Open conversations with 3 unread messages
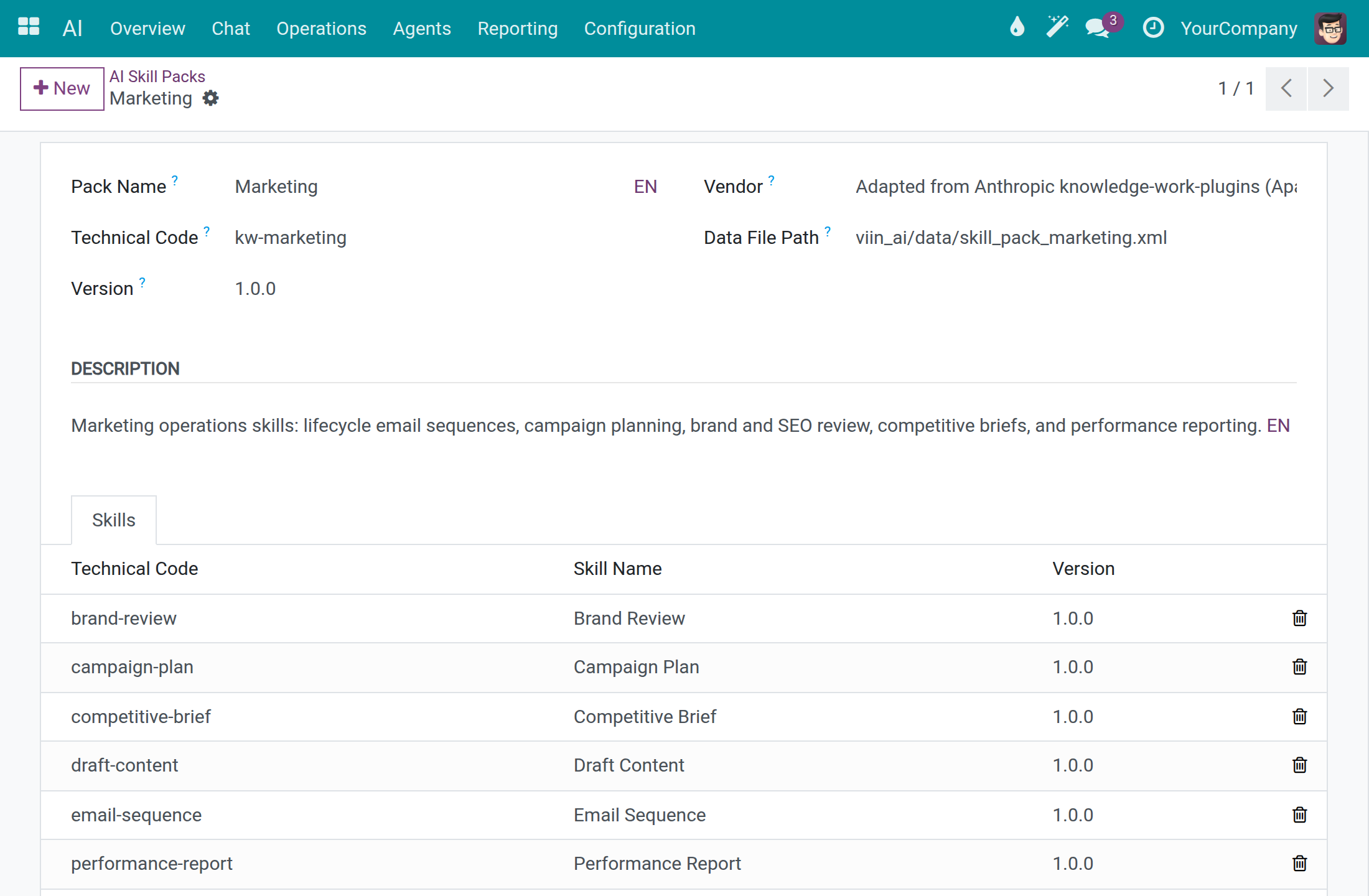This screenshot has width=1369, height=896. pyautogui.click(x=1103, y=27)
